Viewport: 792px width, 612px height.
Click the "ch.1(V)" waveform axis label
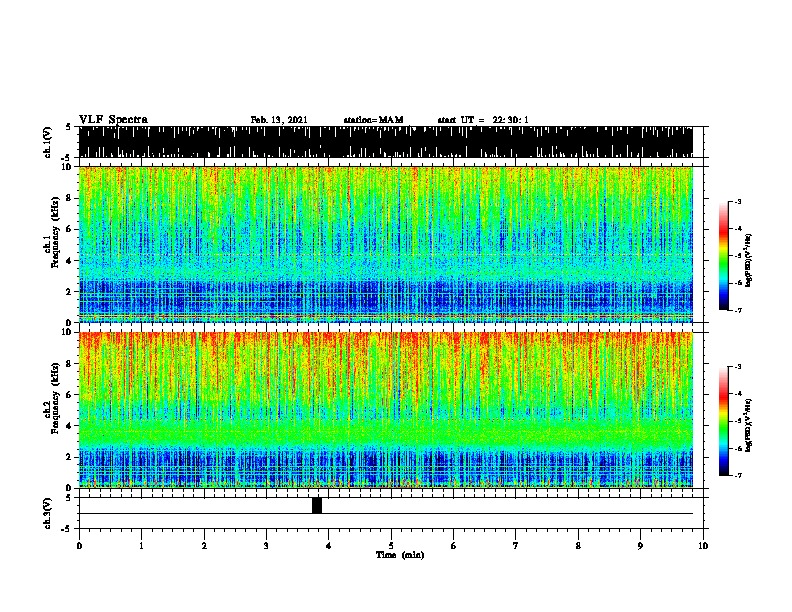[47, 142]
